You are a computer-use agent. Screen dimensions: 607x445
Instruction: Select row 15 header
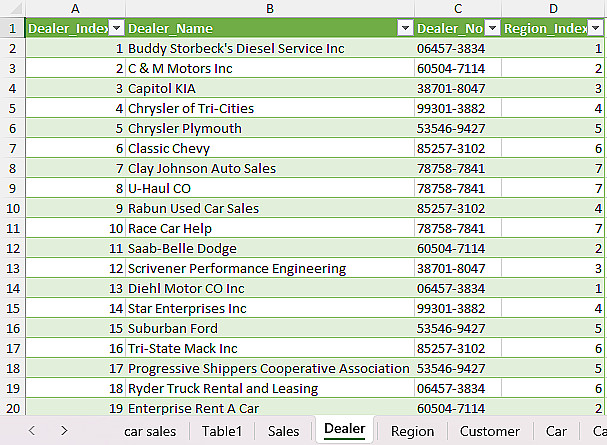point(12,308)
